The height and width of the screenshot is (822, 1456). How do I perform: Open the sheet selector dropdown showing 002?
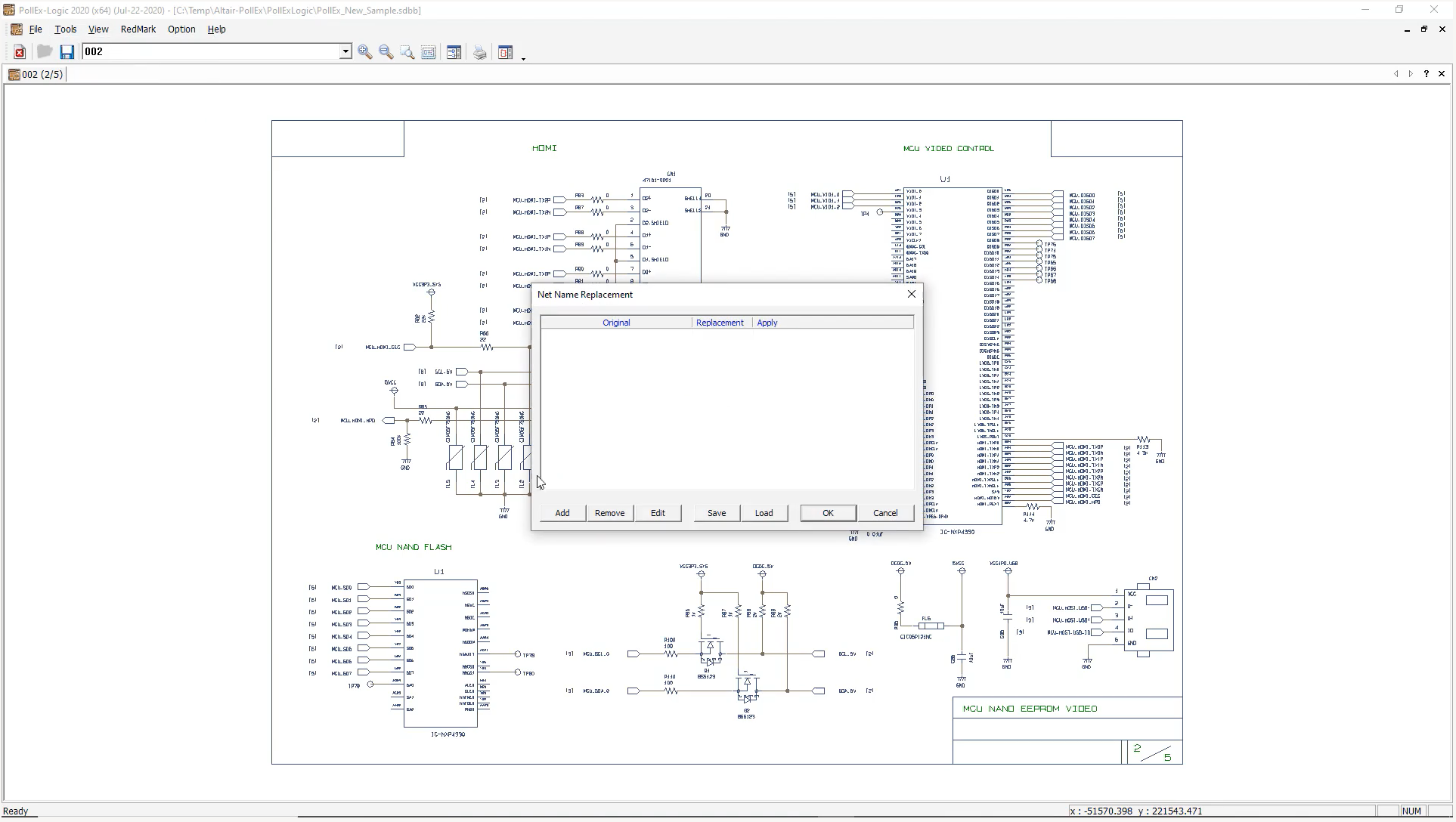click(x=345, y=52)
